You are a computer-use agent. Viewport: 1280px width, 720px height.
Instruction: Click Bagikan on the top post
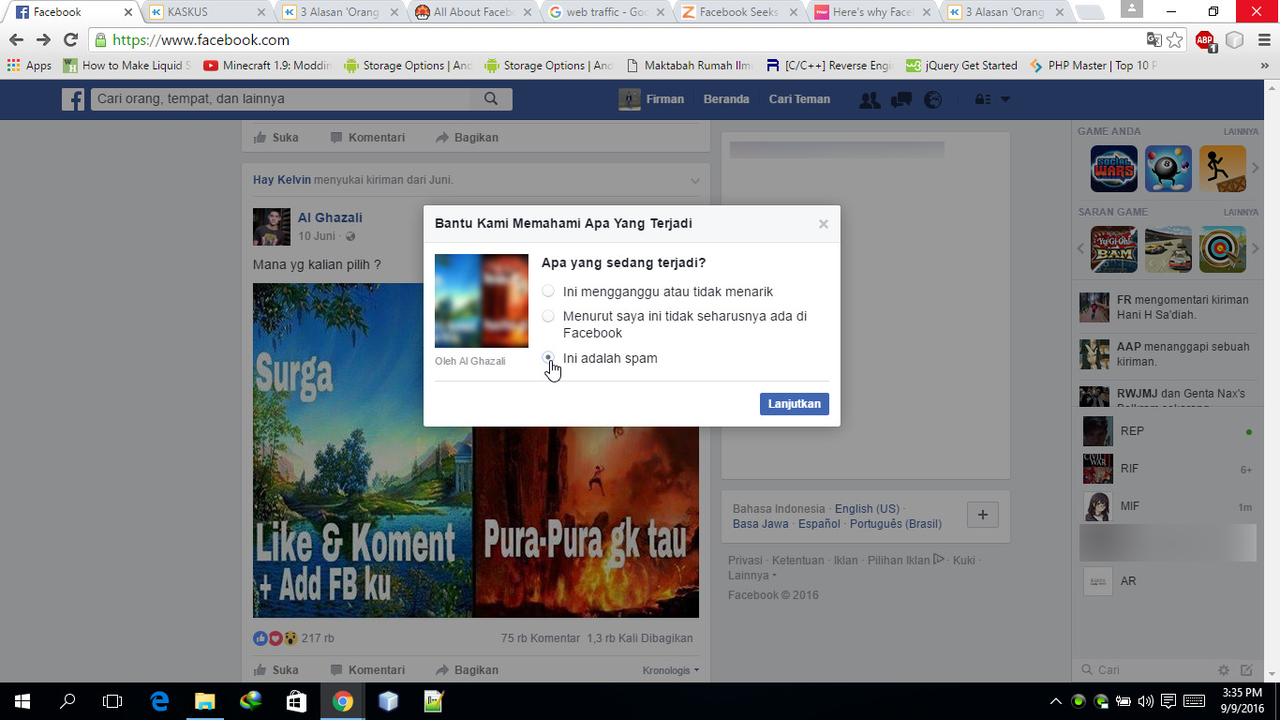[466, 137]
